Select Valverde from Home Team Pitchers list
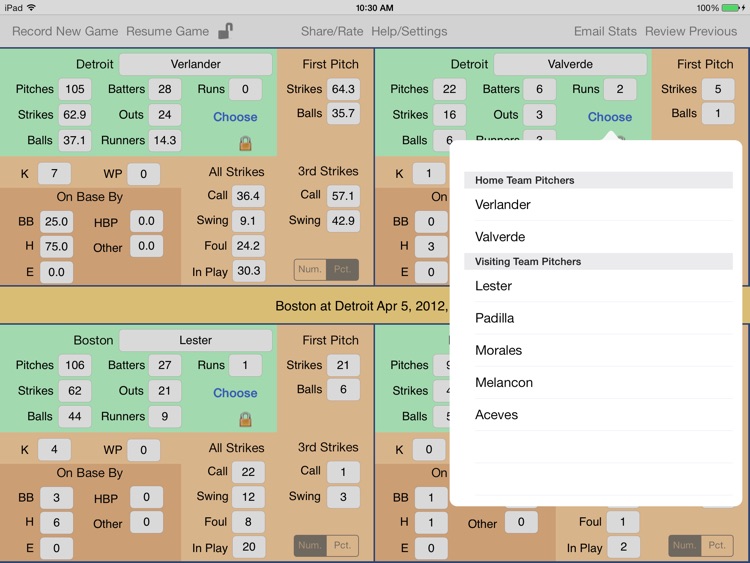 point(598,237)
